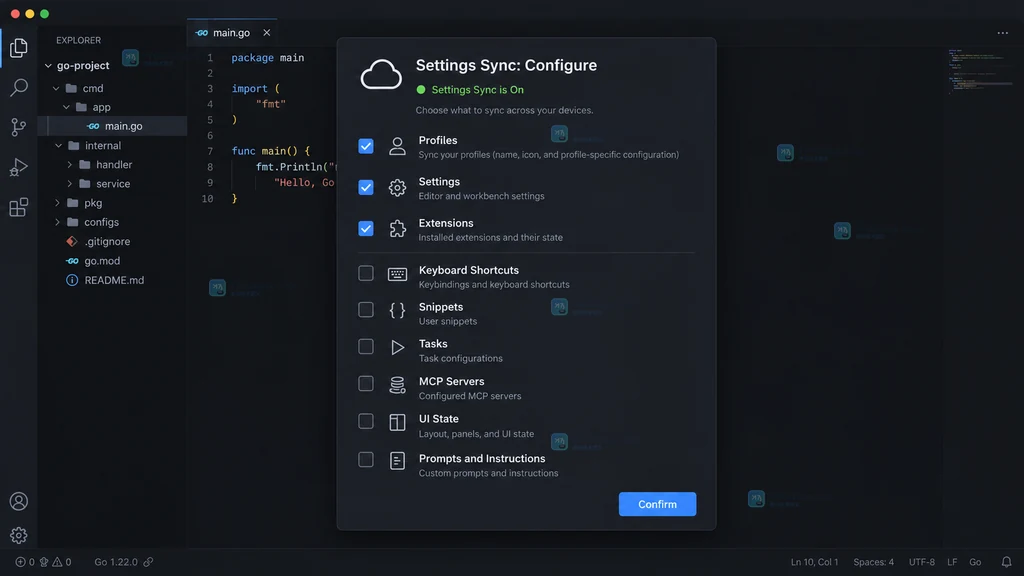
Task: Collapse the cmd folder chevron
Action: [56, 88]
